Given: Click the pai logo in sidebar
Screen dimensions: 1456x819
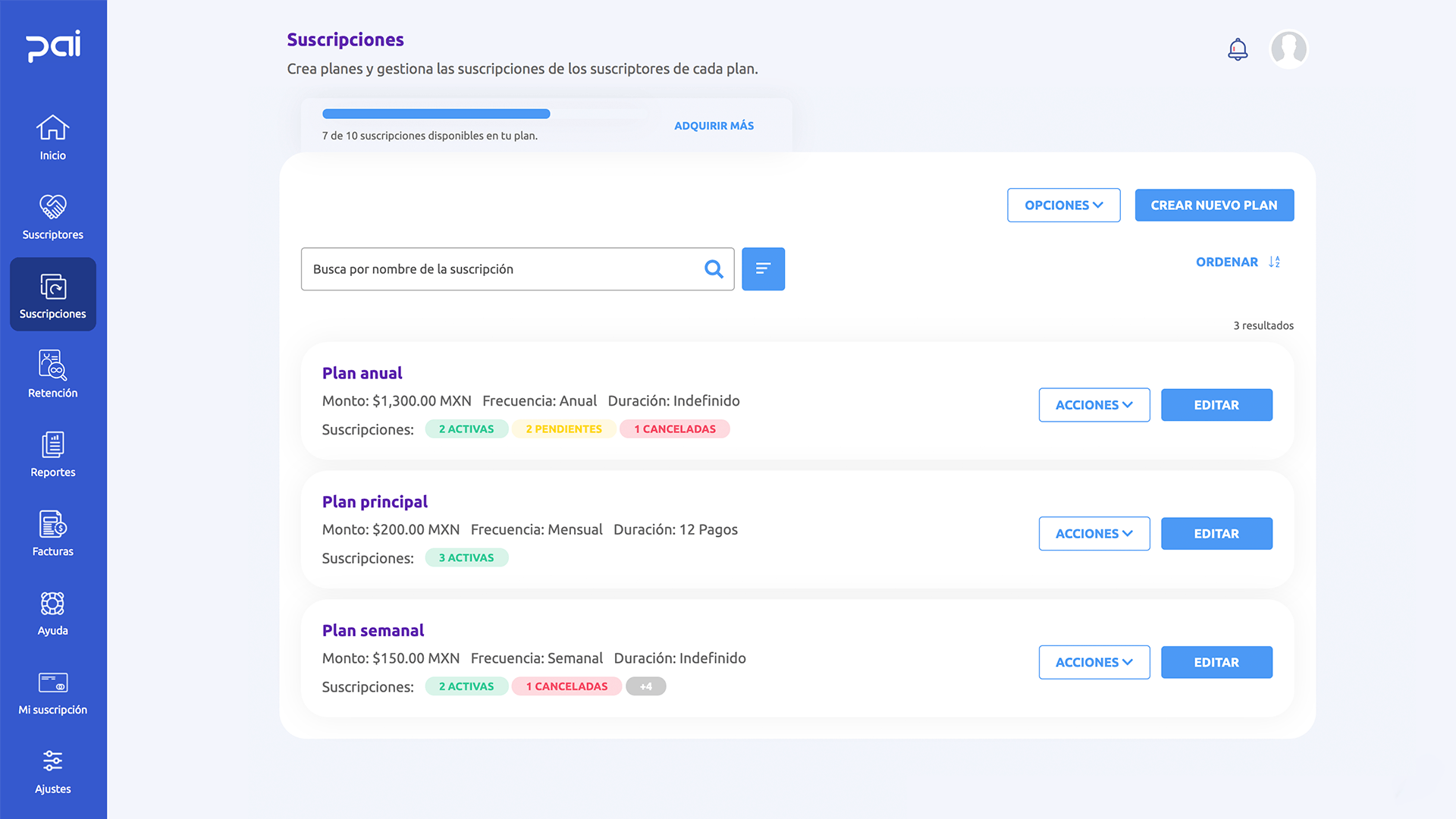Looking at the screenshot, I should click(x=53, y=46).
